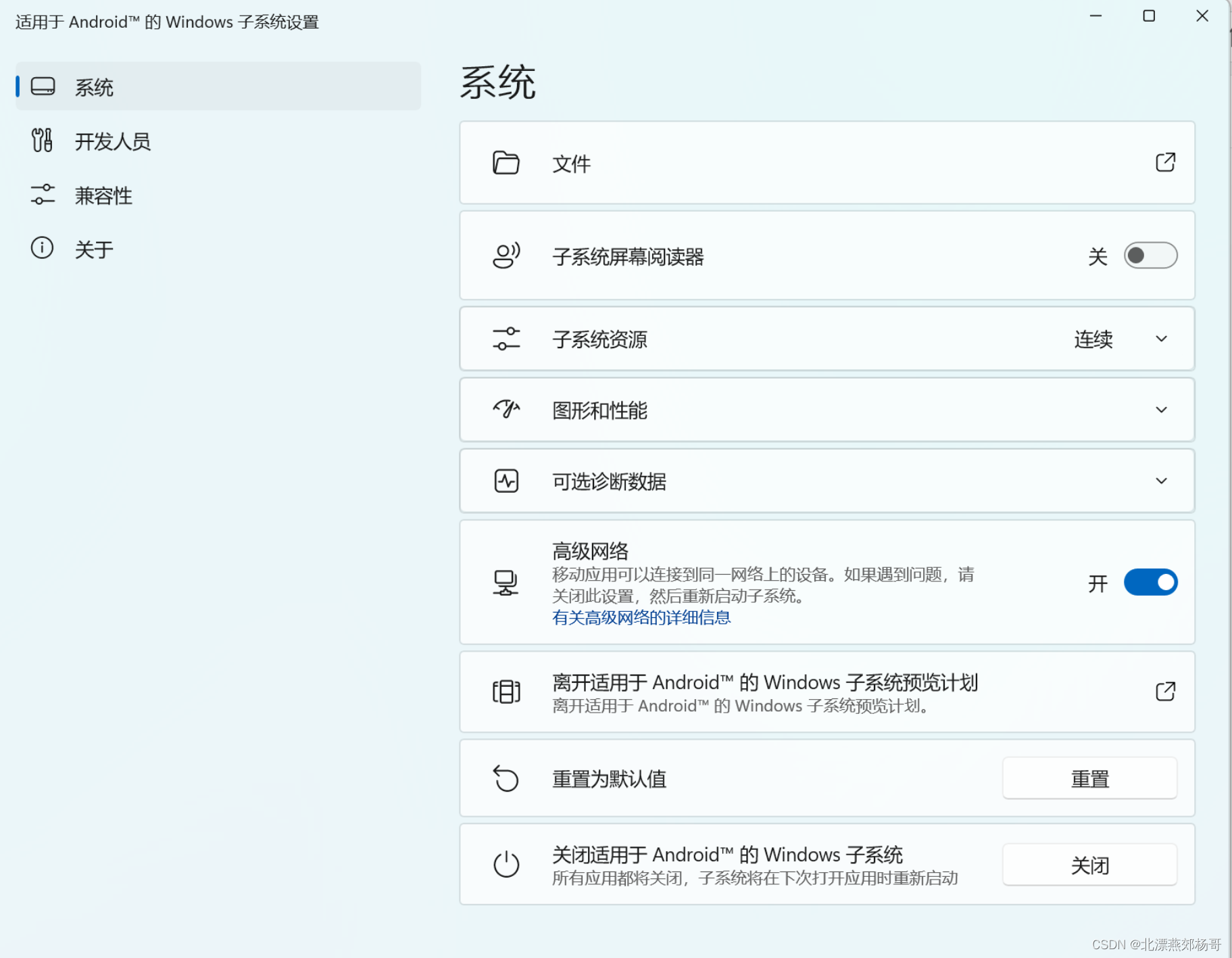Screen dimensions: 1232x958
Task: Click the 子系统资源 sliders icon
Action: pyautogui.click(x=506, y=339)
